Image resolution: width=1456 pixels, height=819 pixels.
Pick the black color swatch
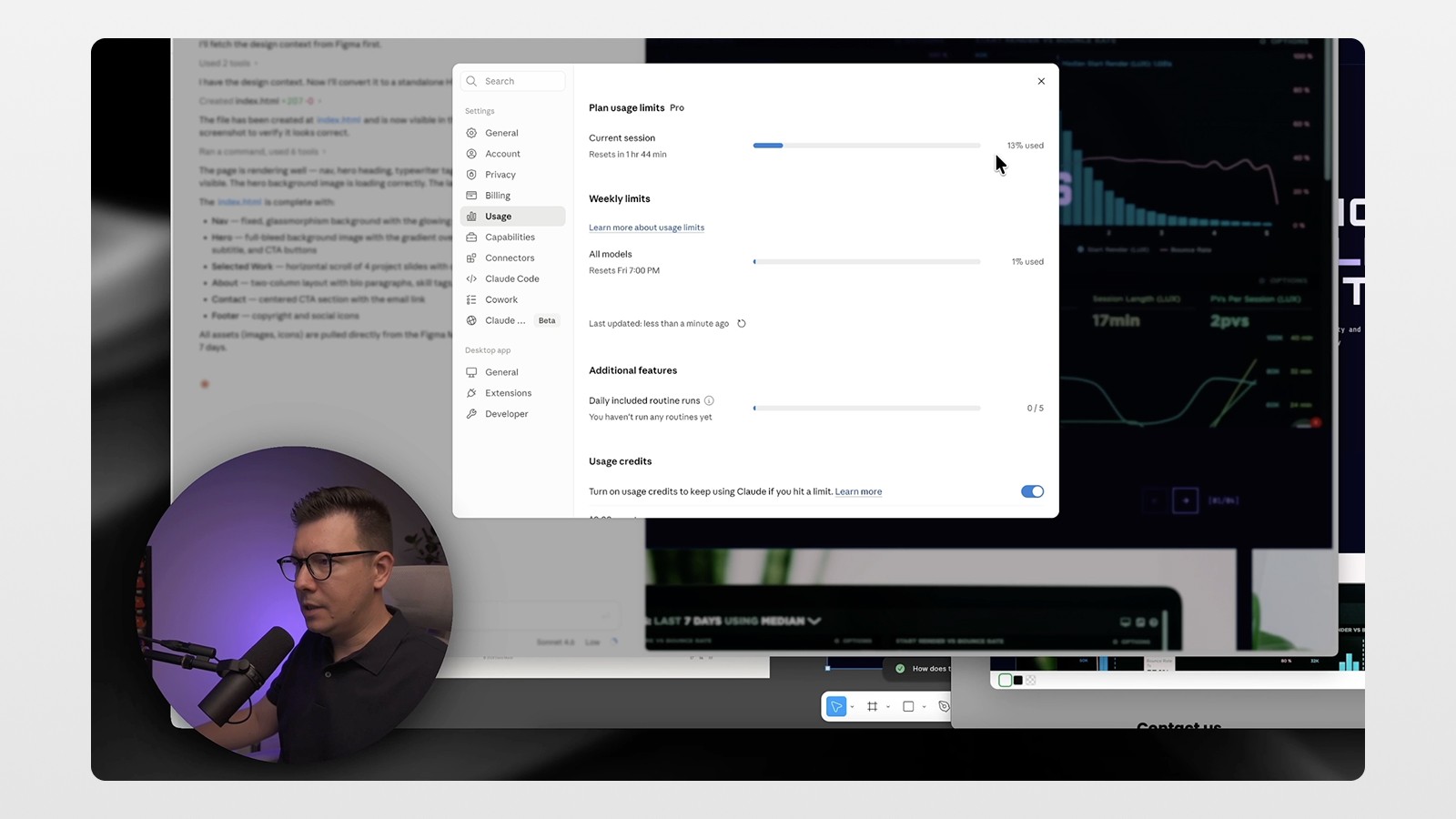[1018, 680]
